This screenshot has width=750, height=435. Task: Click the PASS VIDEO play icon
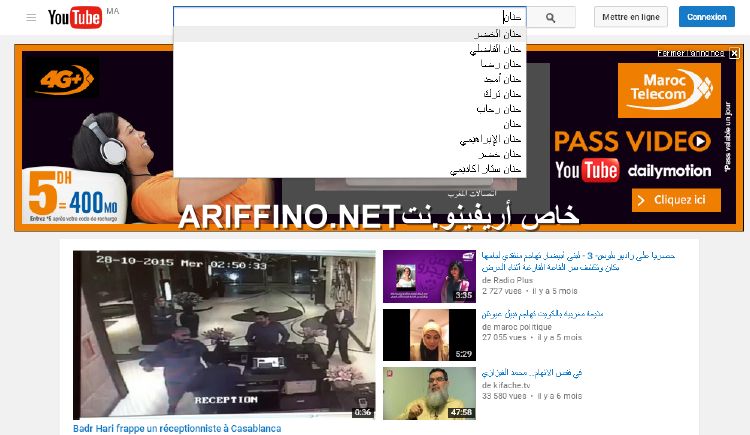tap(700, 141)
